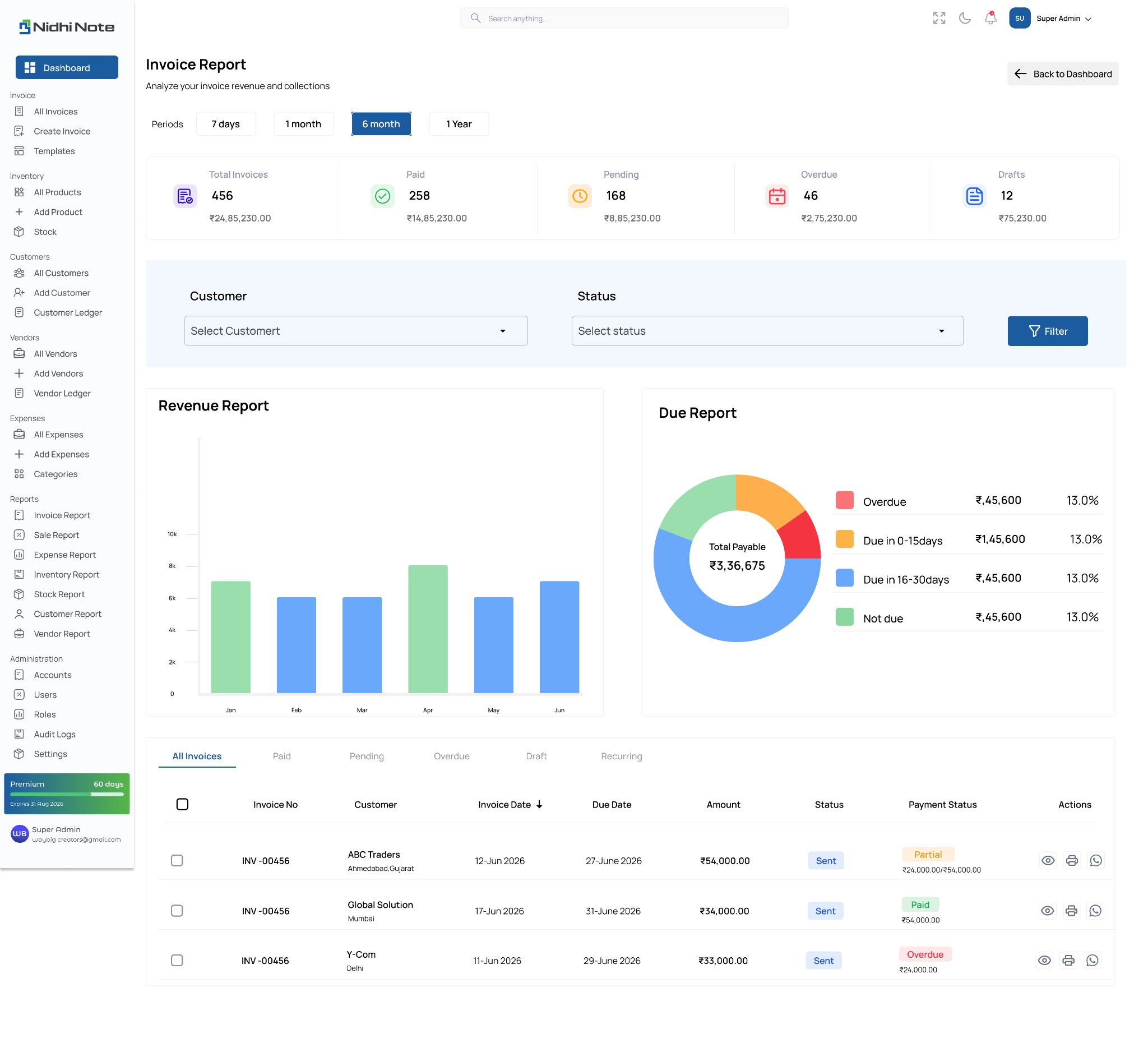Switch to dark mode moon icon
Screen dimensions: 1148x1052
click(965, 19)
